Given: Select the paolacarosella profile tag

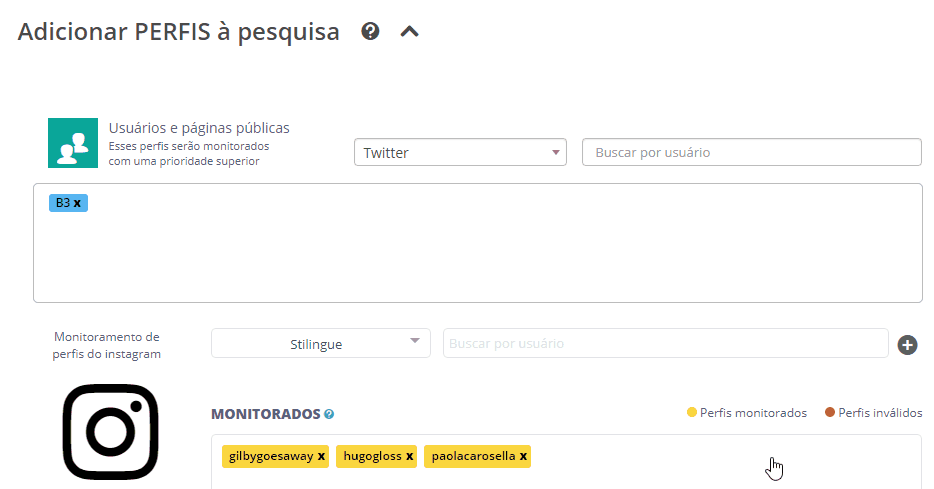Looking at the screenshot, I should (x=473, y=456).
